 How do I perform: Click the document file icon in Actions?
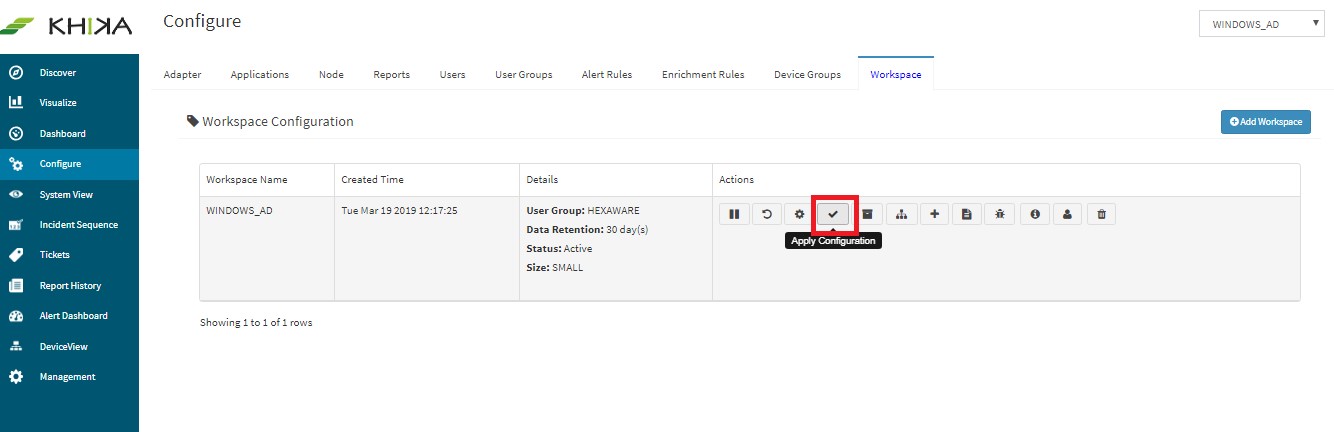click(x=967, y=214)
